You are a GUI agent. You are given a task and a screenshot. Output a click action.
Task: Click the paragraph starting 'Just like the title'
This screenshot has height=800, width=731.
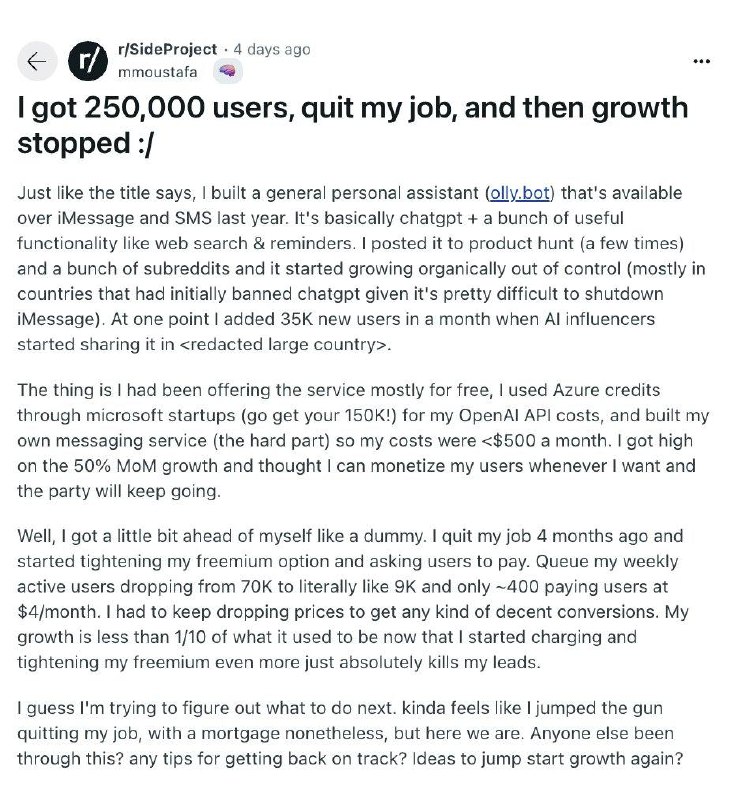pos(350,266)
